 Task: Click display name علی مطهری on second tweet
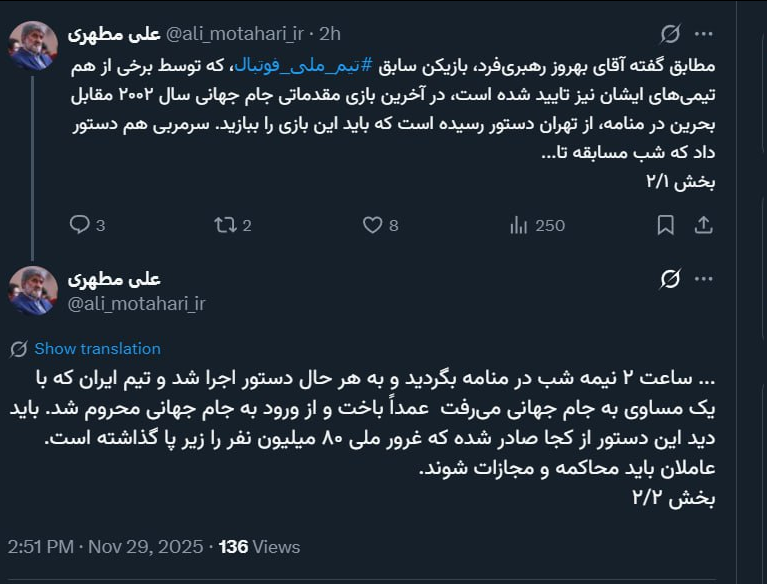coord(114,279)
